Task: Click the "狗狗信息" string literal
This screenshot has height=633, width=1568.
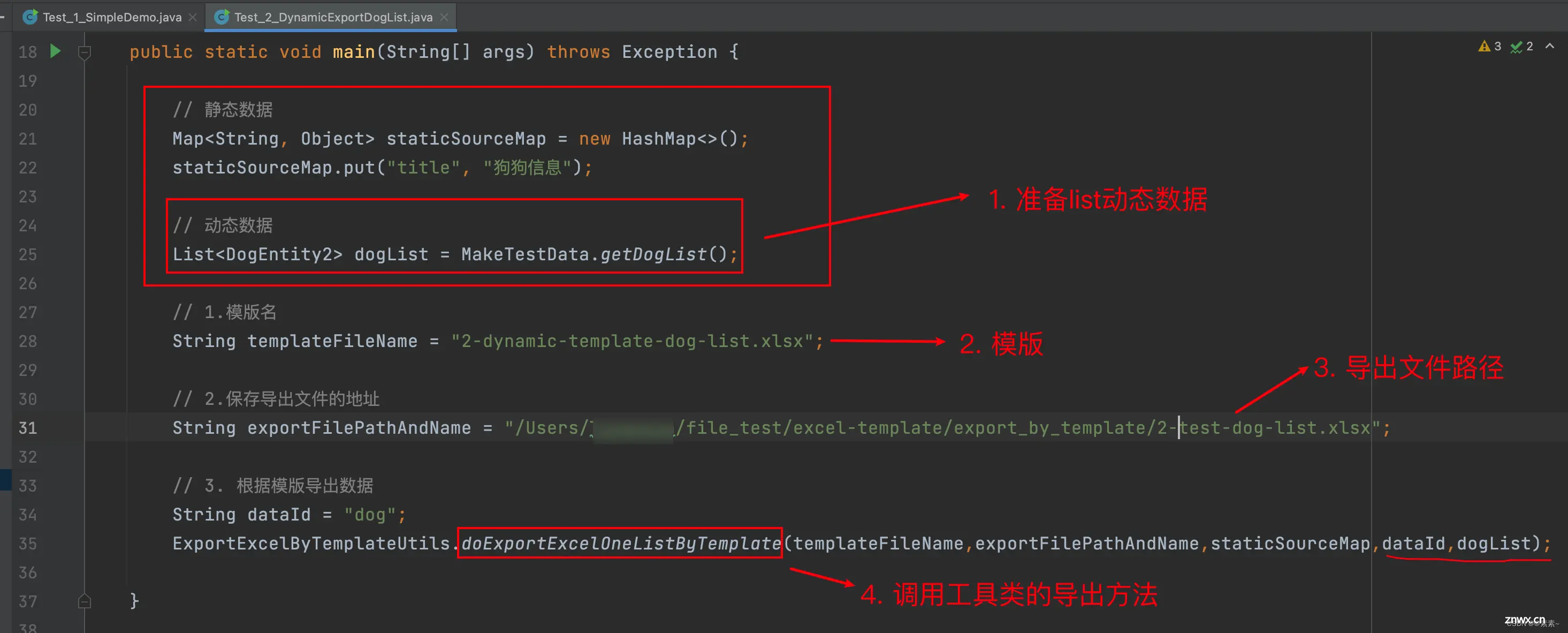Action: pyautogui.click(x=528, y=167)
